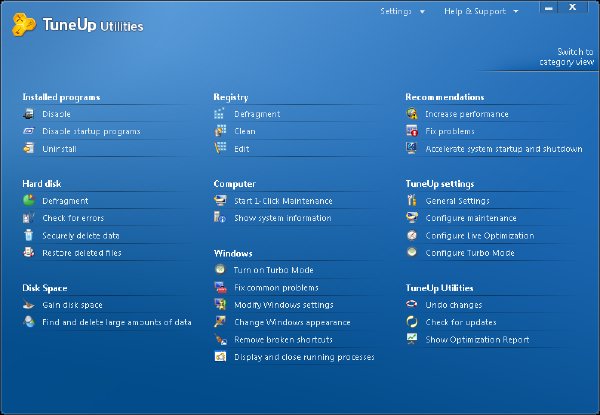Screen dimensions: 600x415
Task: Click the General Settings tools icon
Action: 412,200
